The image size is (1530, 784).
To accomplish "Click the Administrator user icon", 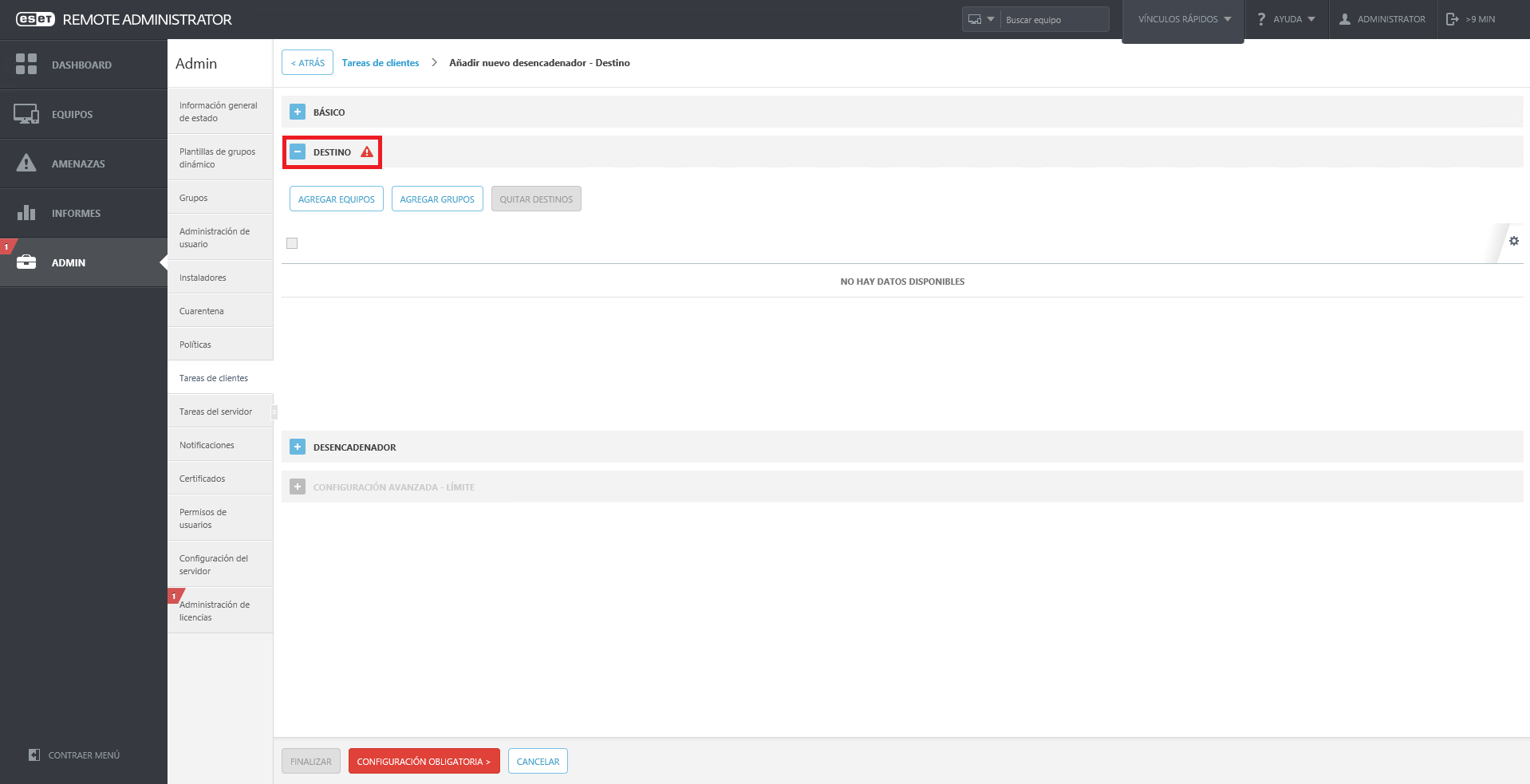I will pyautogui.click(x=1345, y=19).
